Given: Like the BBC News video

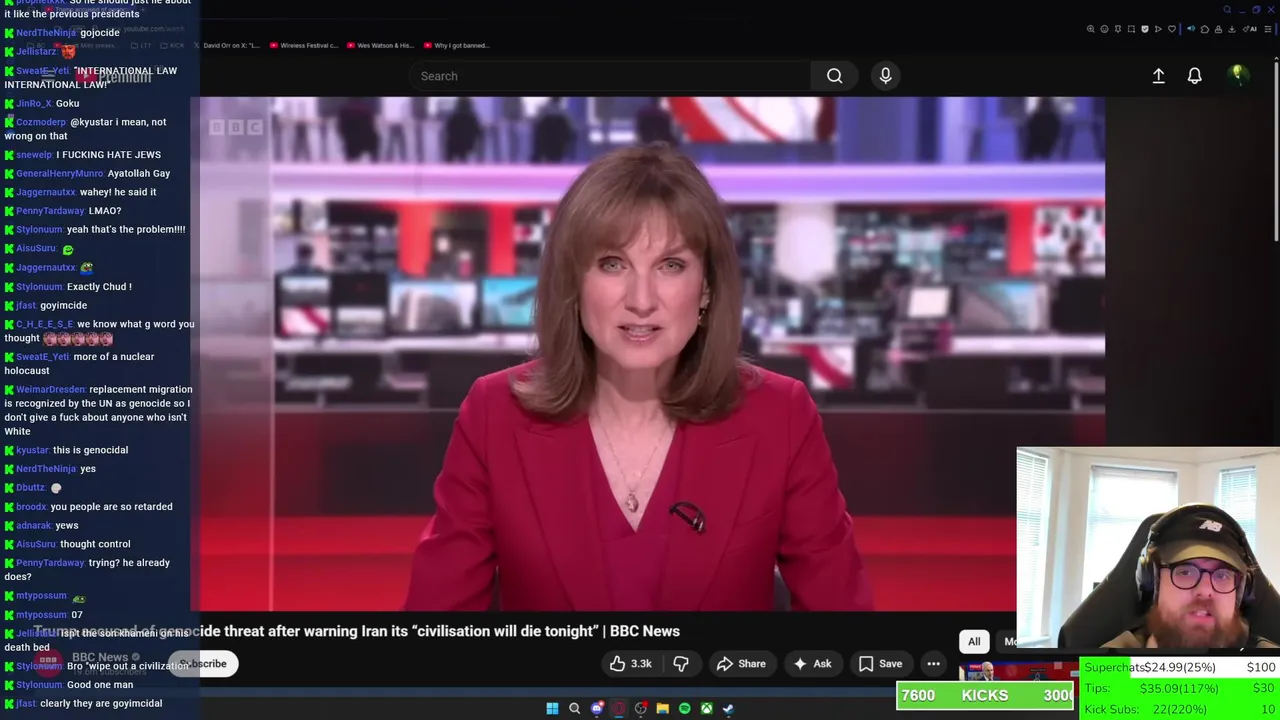Looking at the screenshot, I should pyautogui.click(x=631, y=664).
